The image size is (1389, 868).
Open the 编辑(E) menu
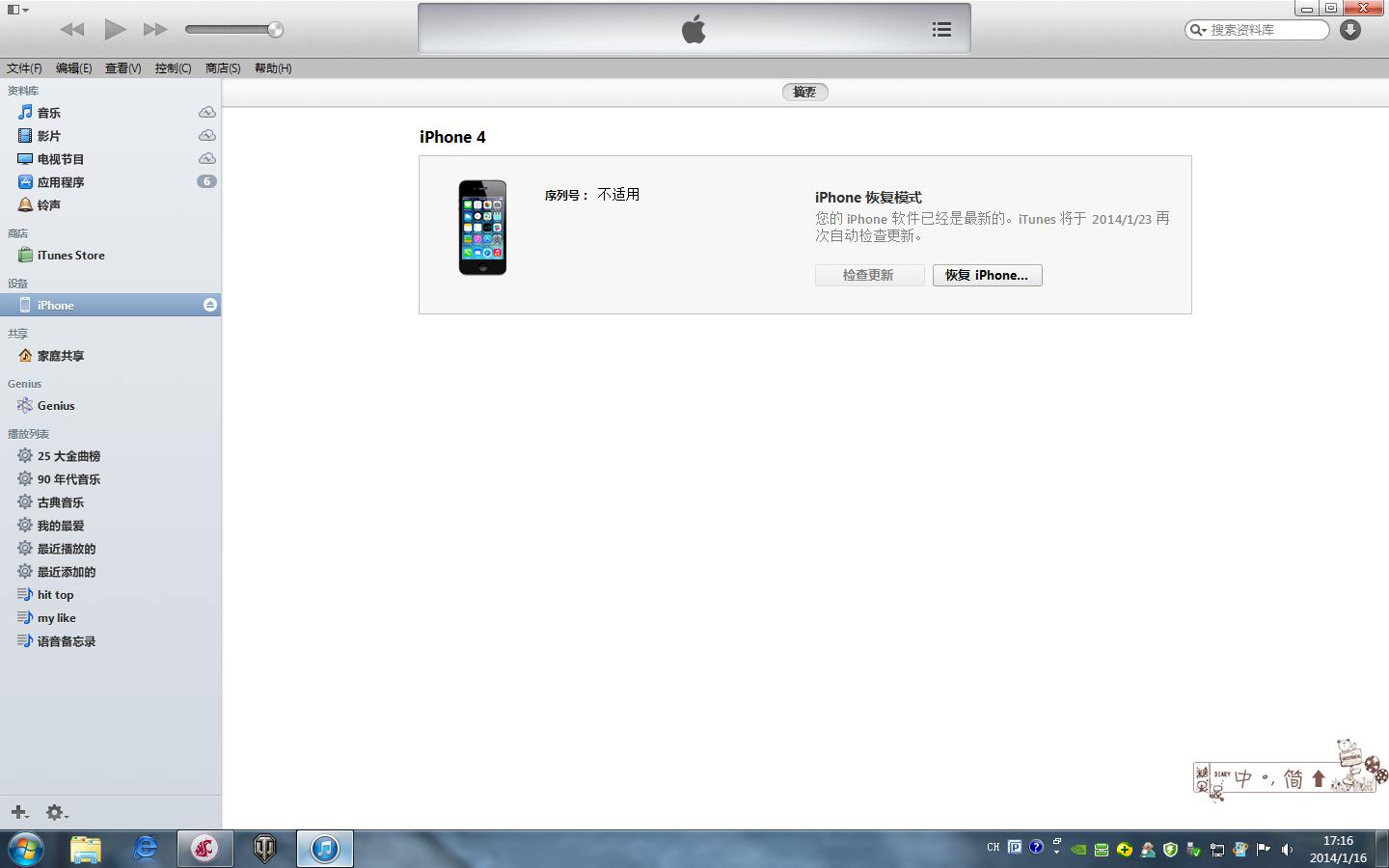coord(73,68)
